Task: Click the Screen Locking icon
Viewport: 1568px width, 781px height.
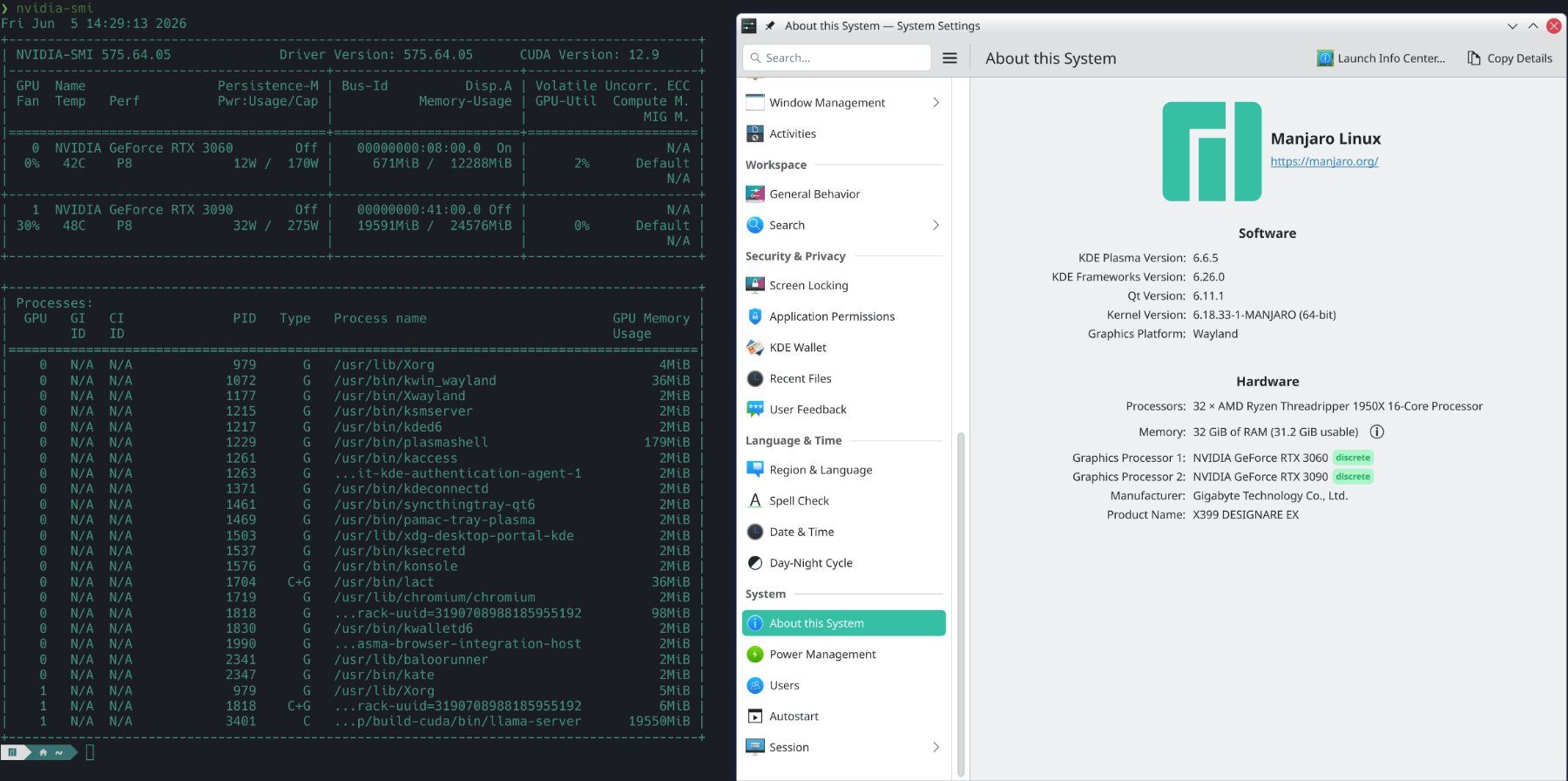Action: click(755, 285)
